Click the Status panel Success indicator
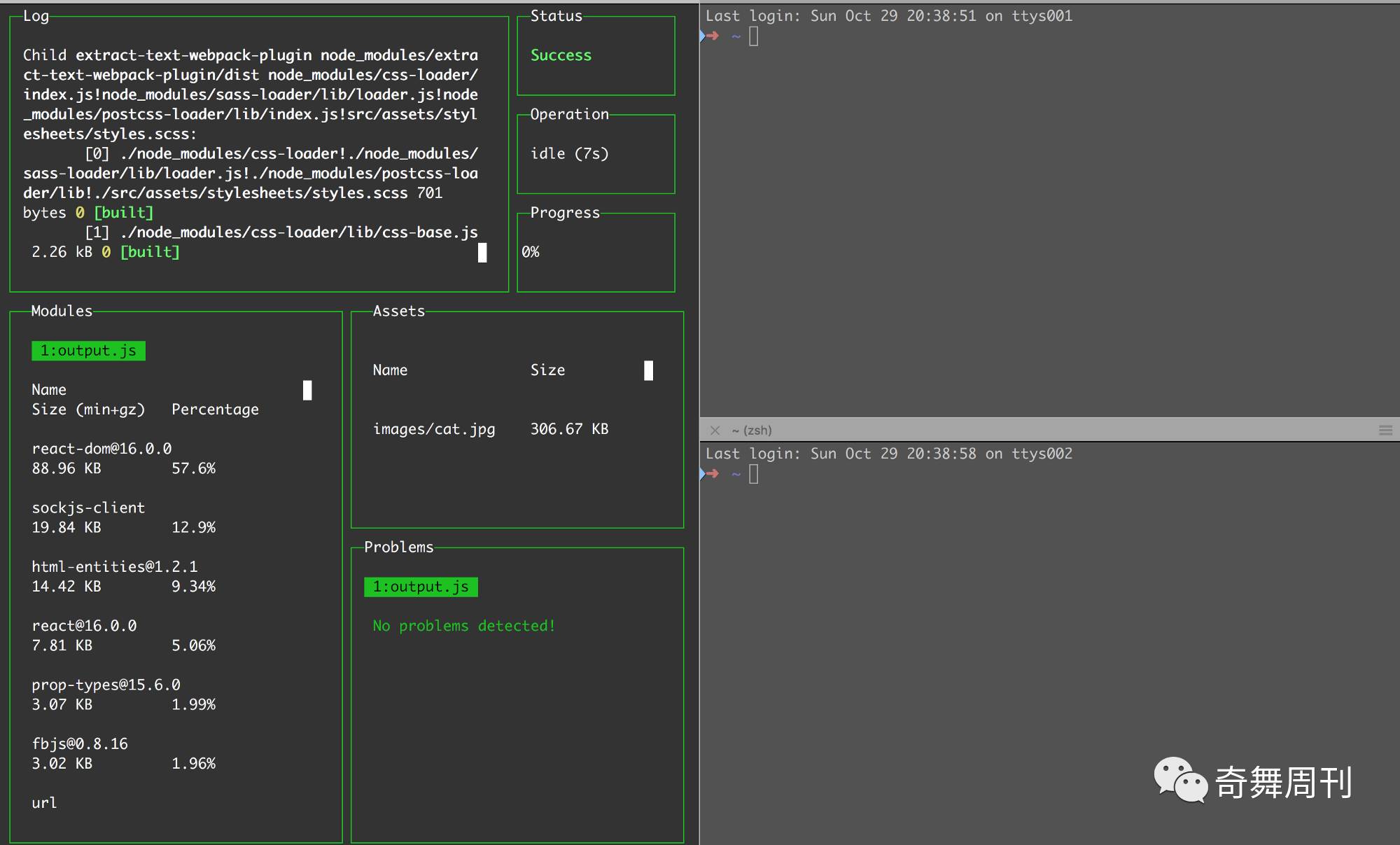Image resolution: width=1400 pixels, height=845 pixels. [560, 54]
